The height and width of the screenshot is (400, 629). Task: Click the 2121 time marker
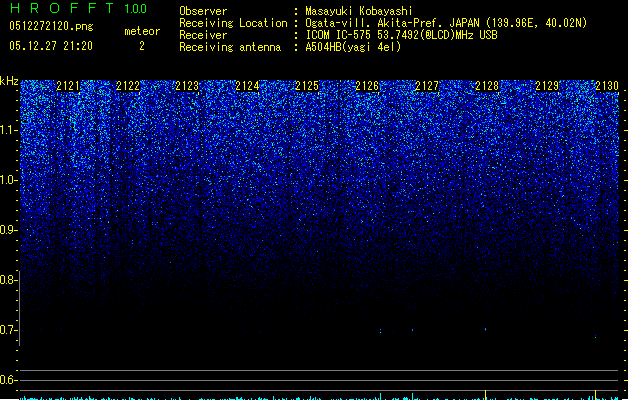68,86
